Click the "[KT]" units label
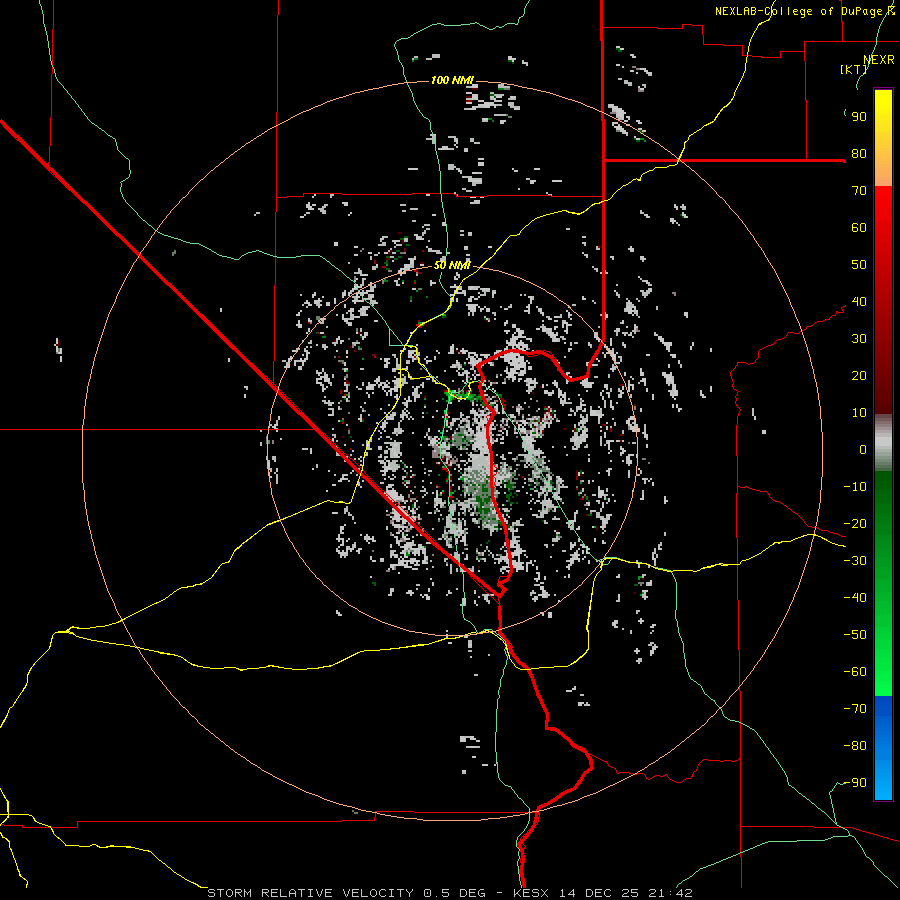Screen dimensions: 900x900 tap(853, 69)
